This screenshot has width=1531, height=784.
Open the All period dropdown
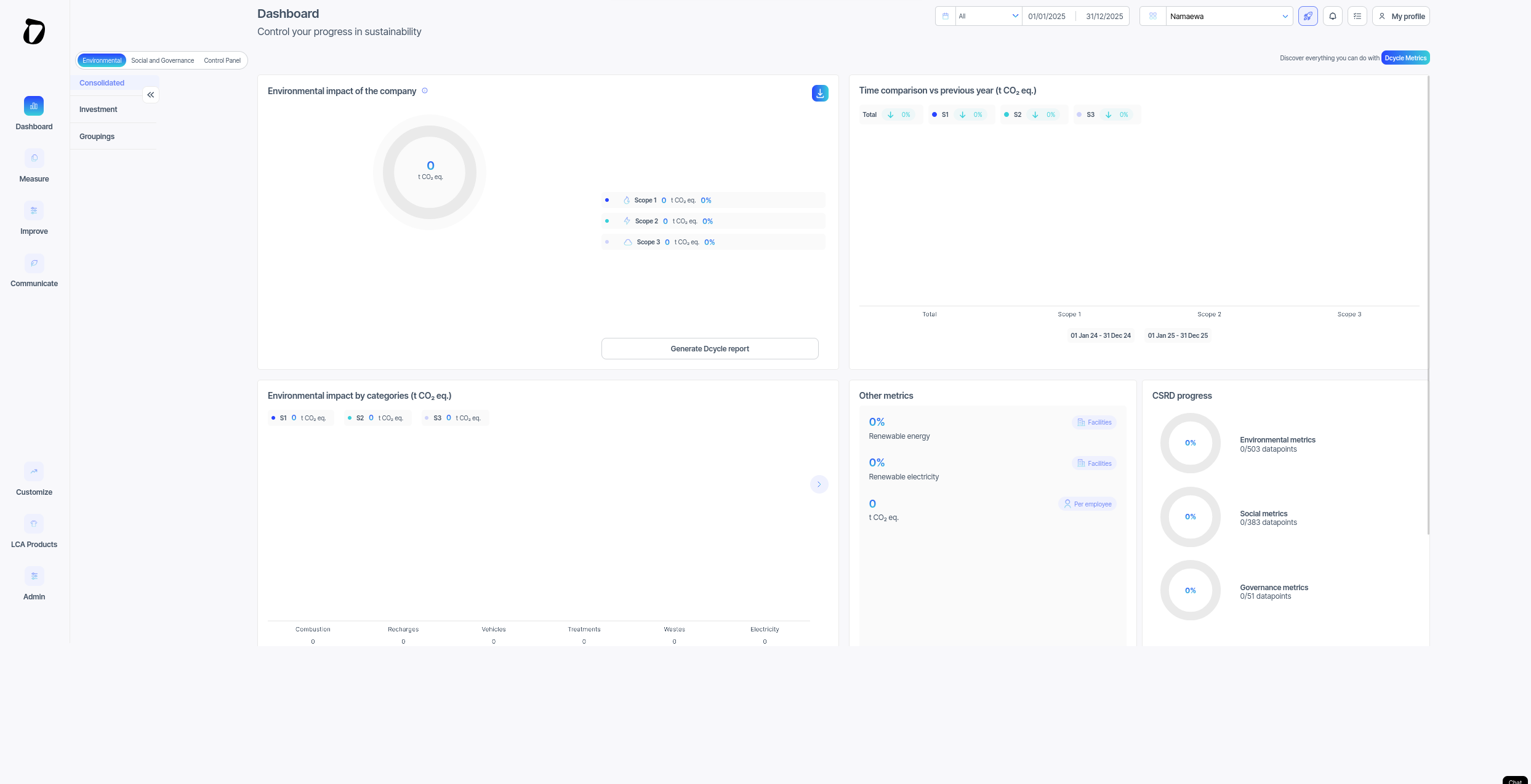coord(989,16)
